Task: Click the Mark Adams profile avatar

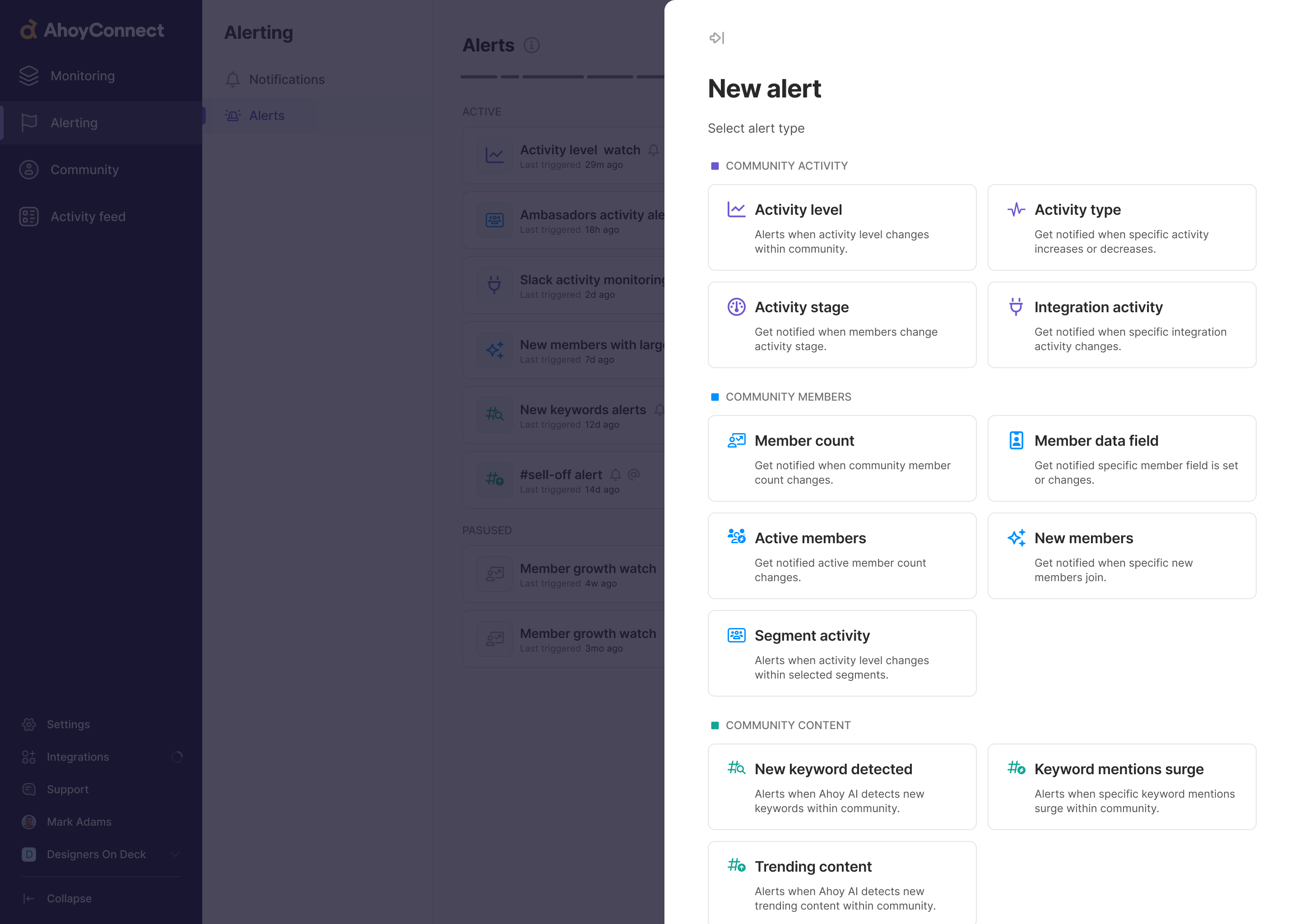Action: pyautogui.click(x=29, y=822)
